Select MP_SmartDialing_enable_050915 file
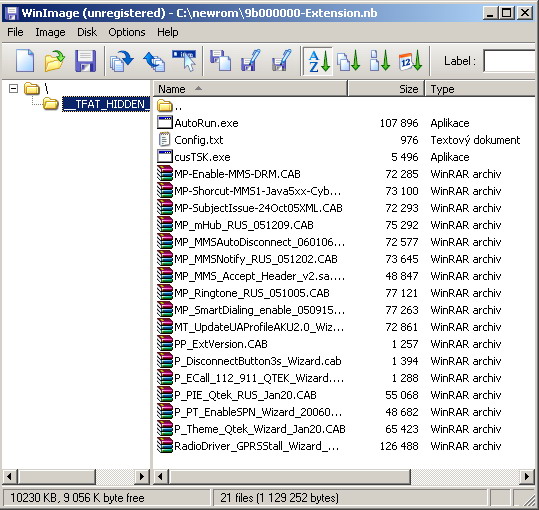Screen dimensions: 539x510 click(259, 310)
